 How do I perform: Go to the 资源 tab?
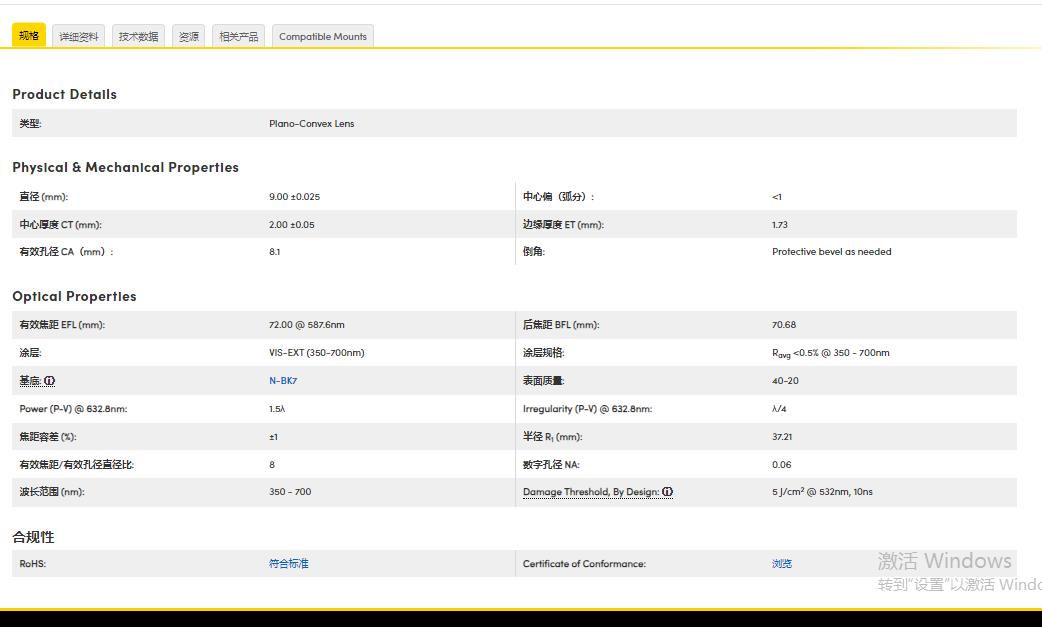tap(189, 37)
